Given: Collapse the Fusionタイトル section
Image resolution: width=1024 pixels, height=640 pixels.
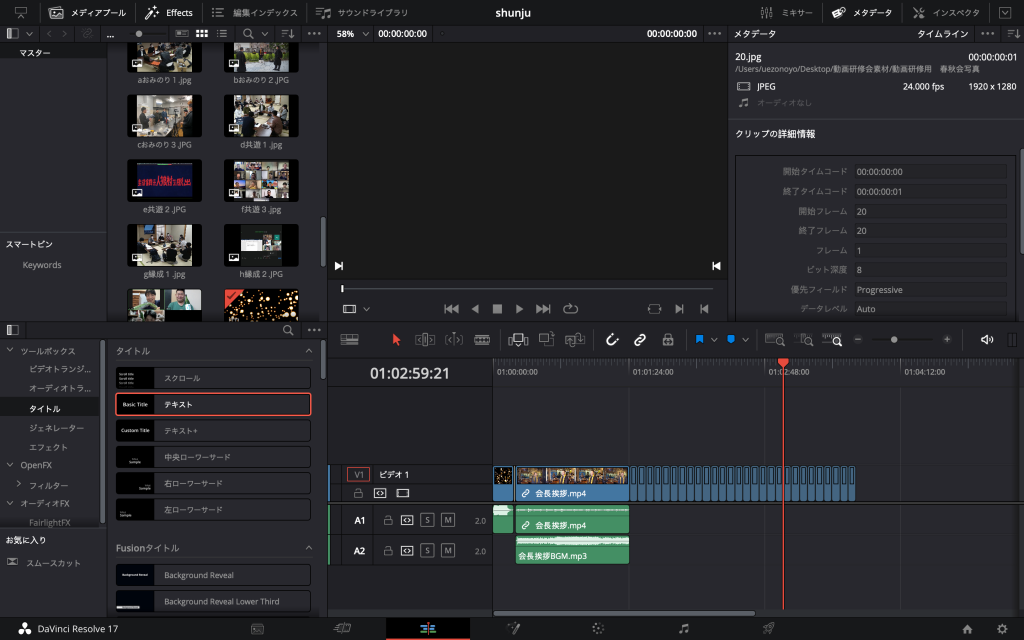Looking at the screenshot, I should 308,548.
